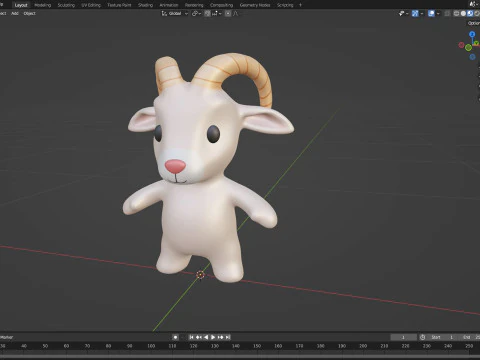Open the Marker menu in timeline
Viewport: 480px width, 360px height.
[x=7, y=337]
